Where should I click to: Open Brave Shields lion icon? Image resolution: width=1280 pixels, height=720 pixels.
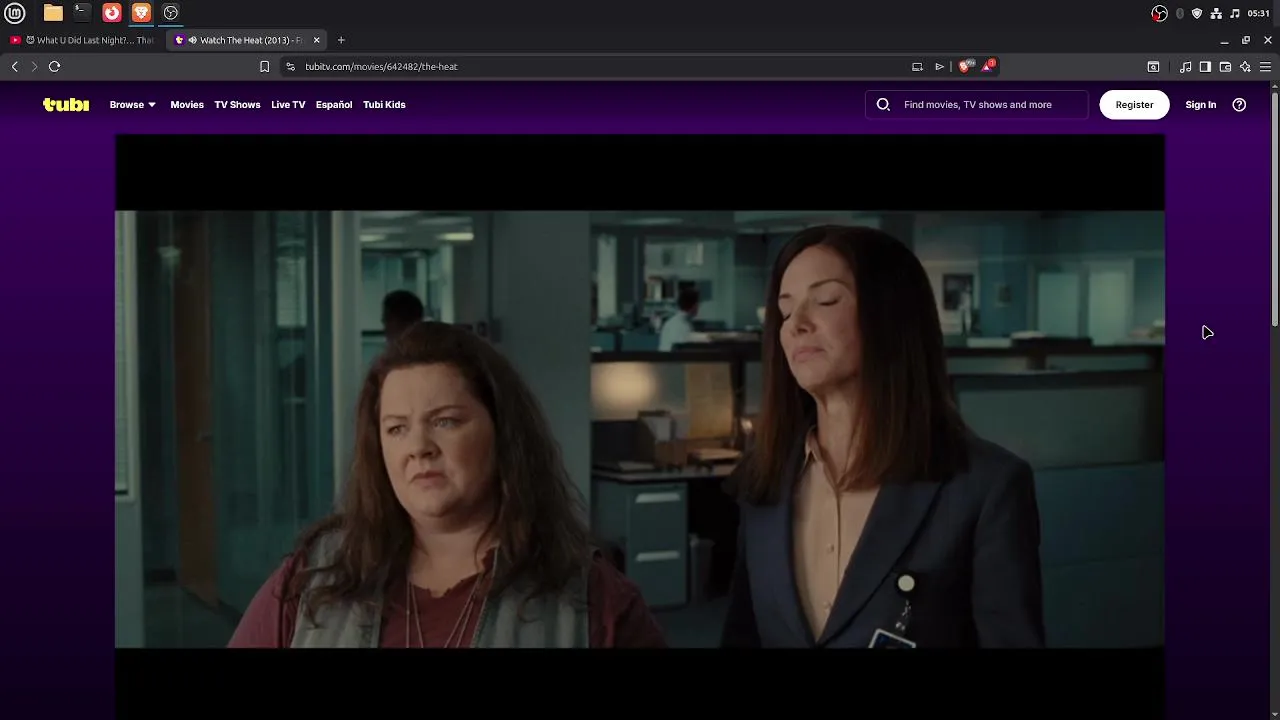coord(965,66)
